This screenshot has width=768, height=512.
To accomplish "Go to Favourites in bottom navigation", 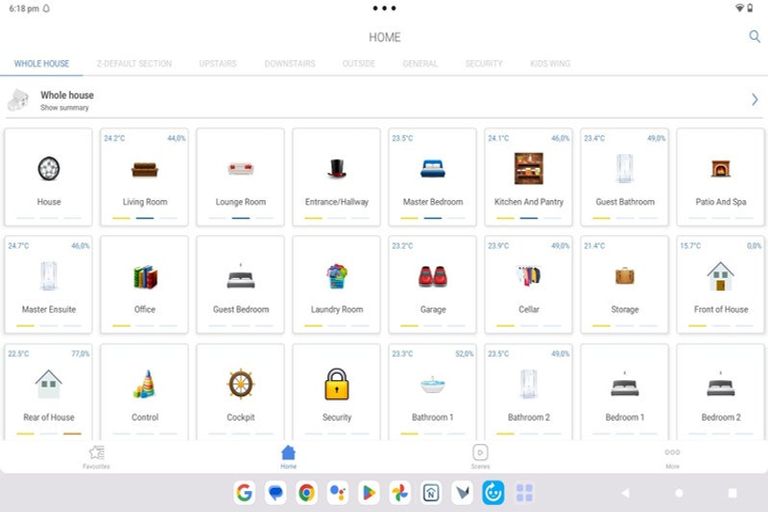I will [97, 456].
